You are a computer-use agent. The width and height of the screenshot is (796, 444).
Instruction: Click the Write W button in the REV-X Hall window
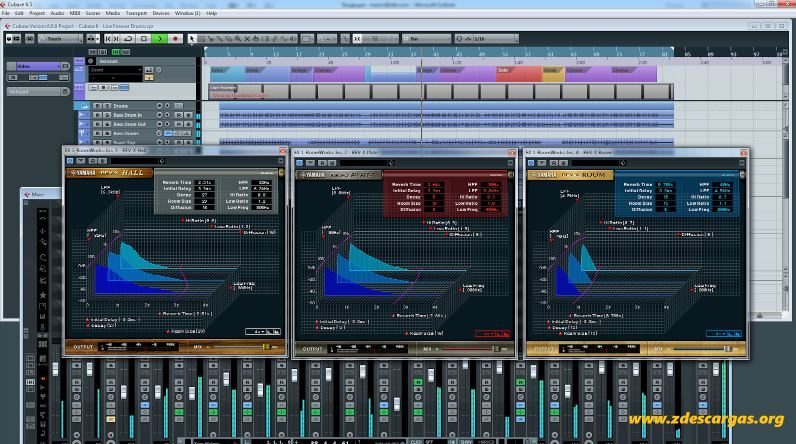coord(102,161)
